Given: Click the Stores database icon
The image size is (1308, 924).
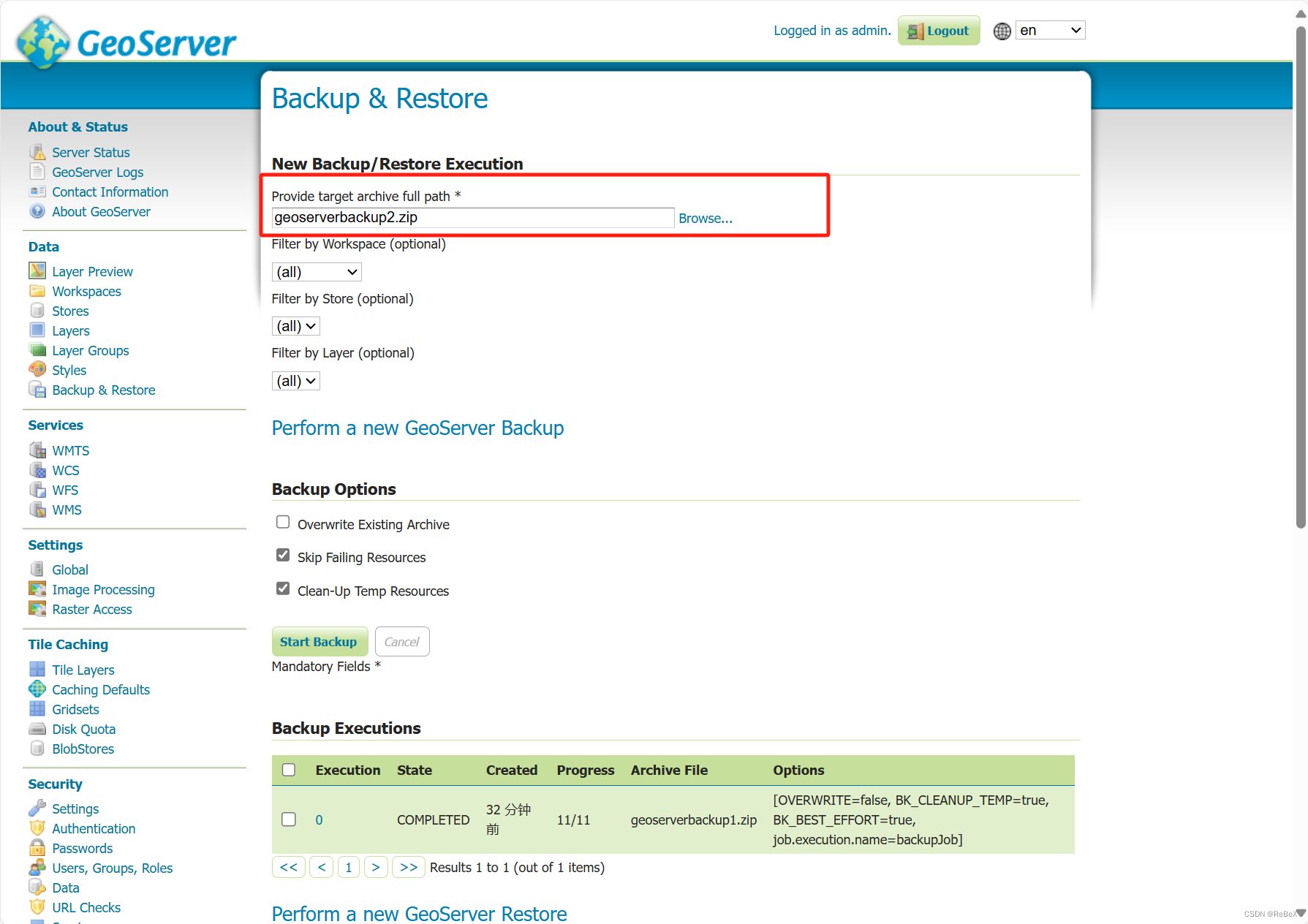Looking at the screenshot, I should 37,311.
